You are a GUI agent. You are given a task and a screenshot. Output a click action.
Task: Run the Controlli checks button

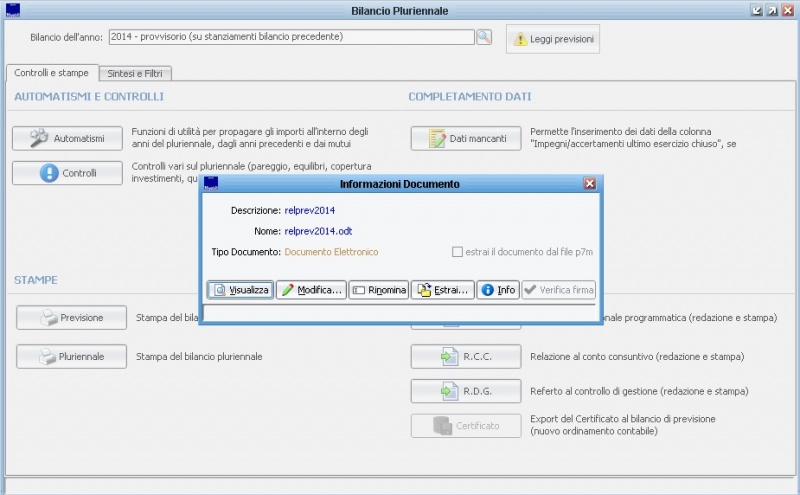click(x=67, y=173)
